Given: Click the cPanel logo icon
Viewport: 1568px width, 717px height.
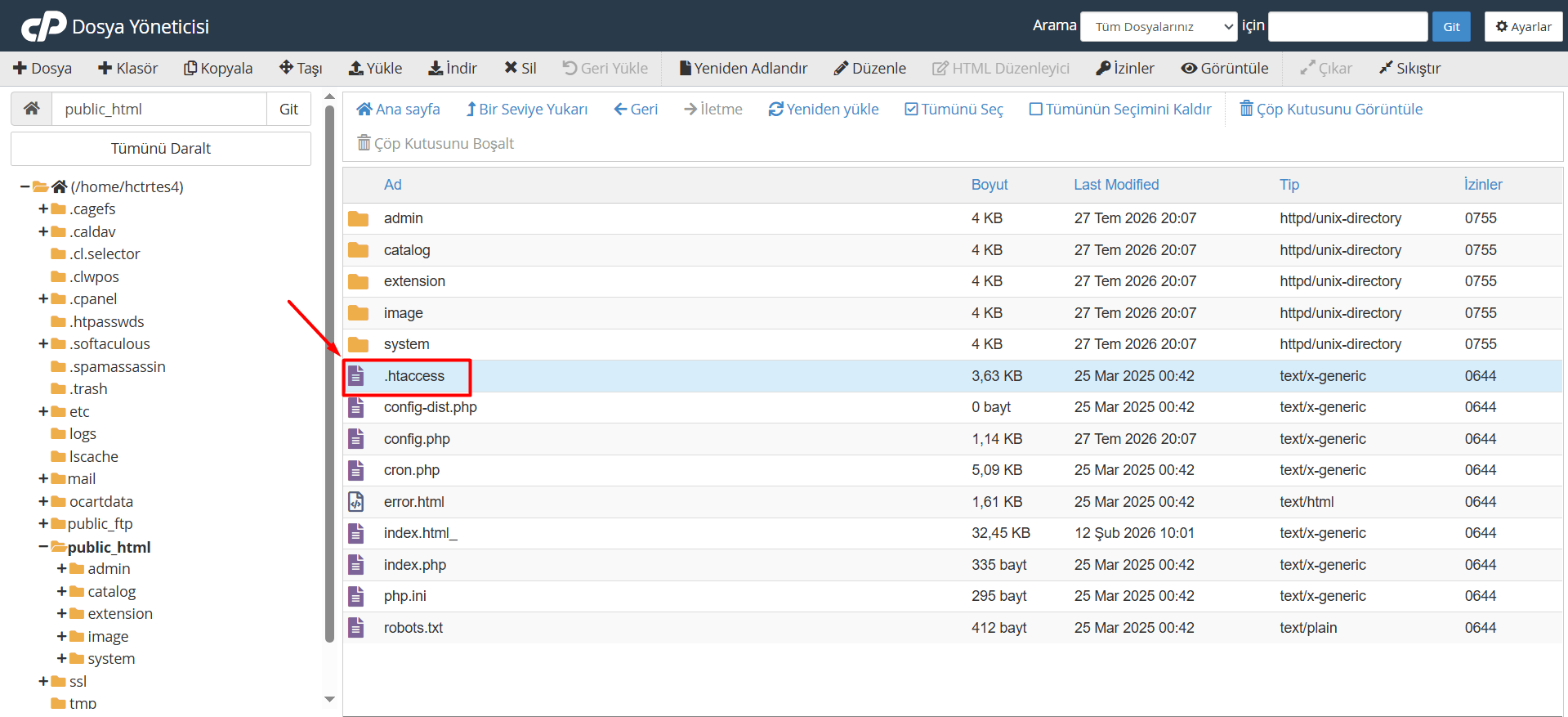Looking at the screenshot, I should click(x=44, y=26).
